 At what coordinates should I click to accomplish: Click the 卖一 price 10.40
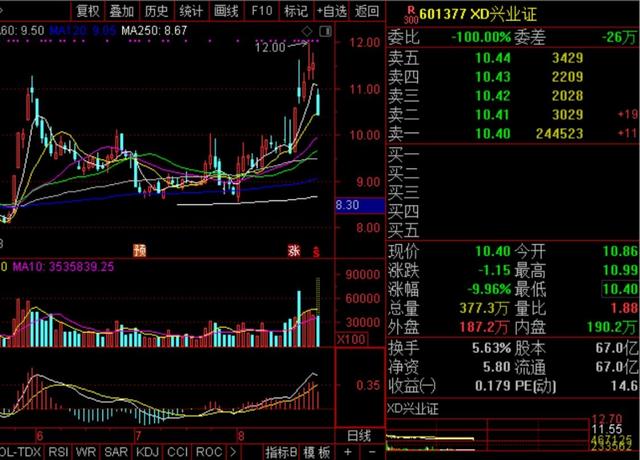493,134
